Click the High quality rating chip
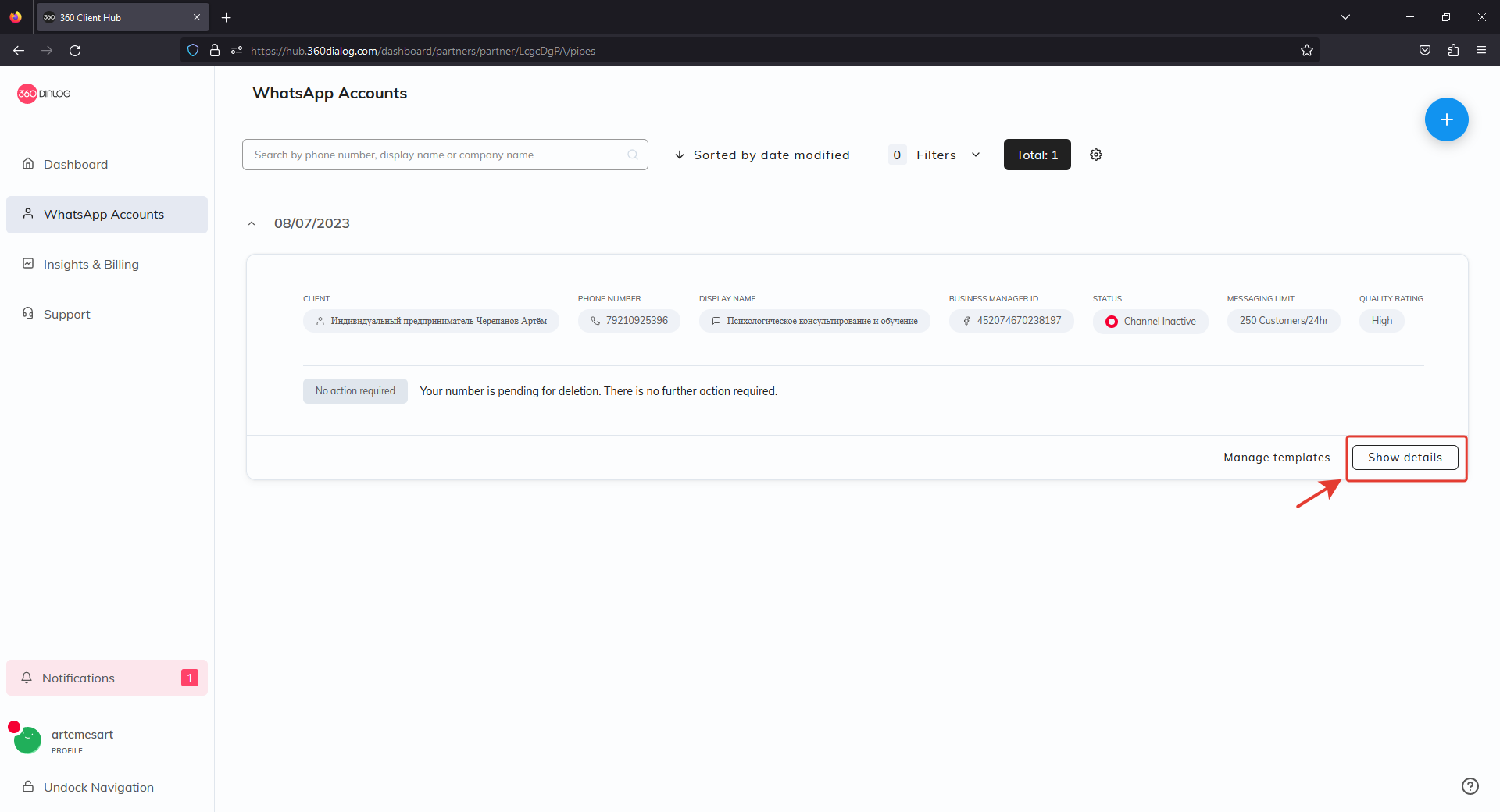 coord(1381,321)
